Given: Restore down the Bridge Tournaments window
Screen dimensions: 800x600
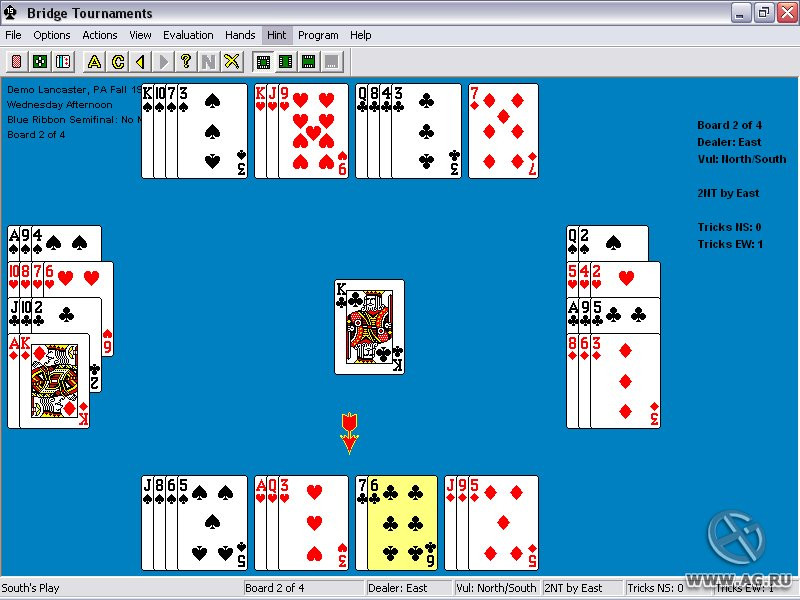Looking at the screenshot, I should [x=764, y=13].
